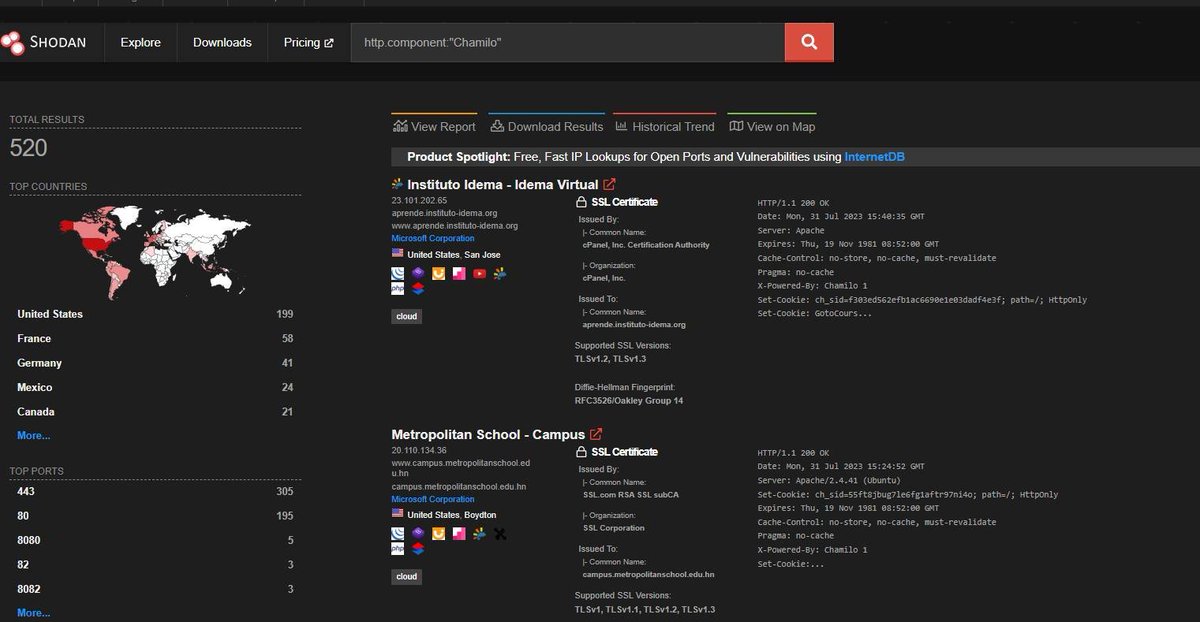Open Metropolitan School - Campus result

click(x=488, y=435)
